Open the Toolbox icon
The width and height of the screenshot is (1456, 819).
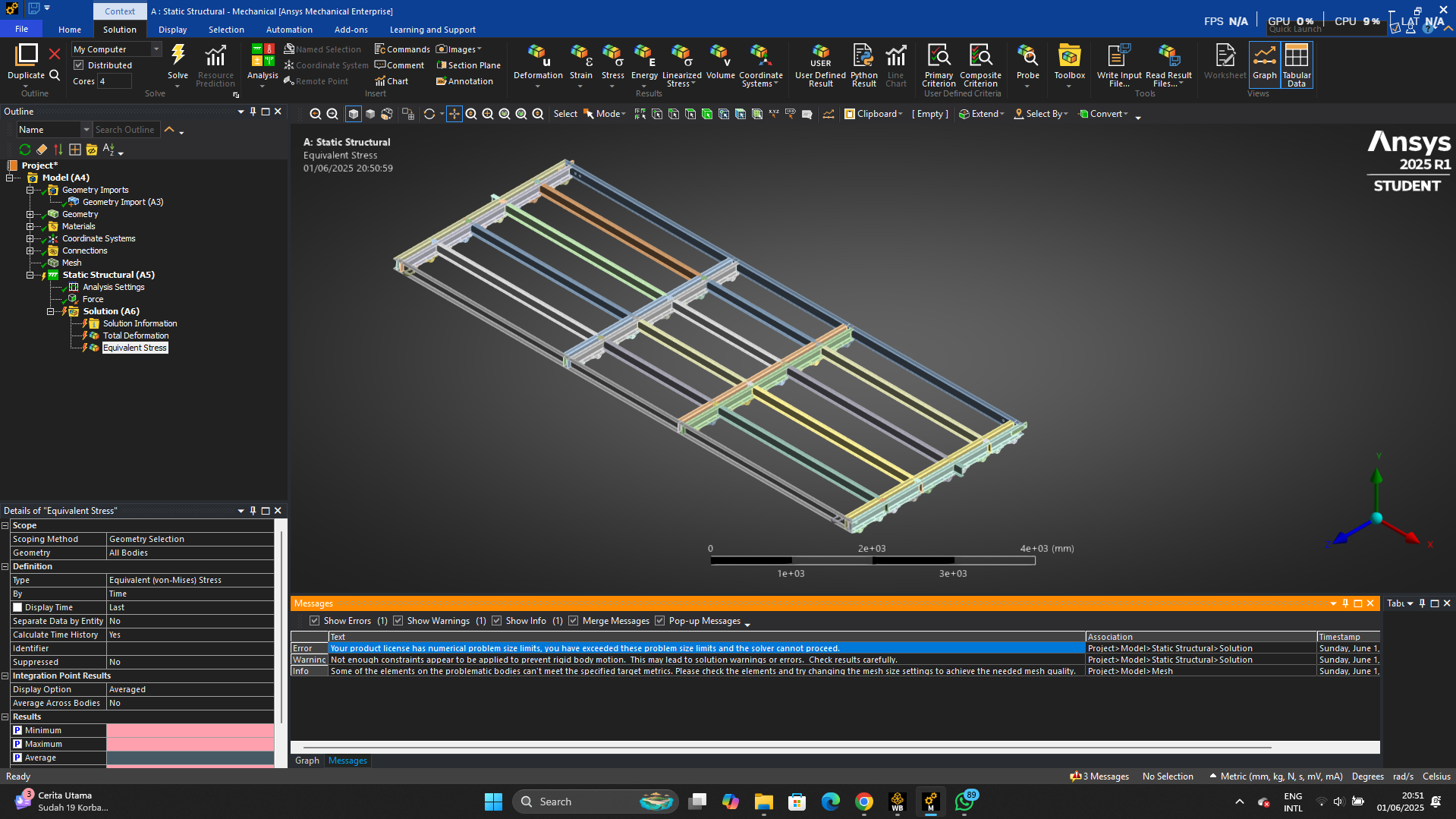[x=1069, y=55]
